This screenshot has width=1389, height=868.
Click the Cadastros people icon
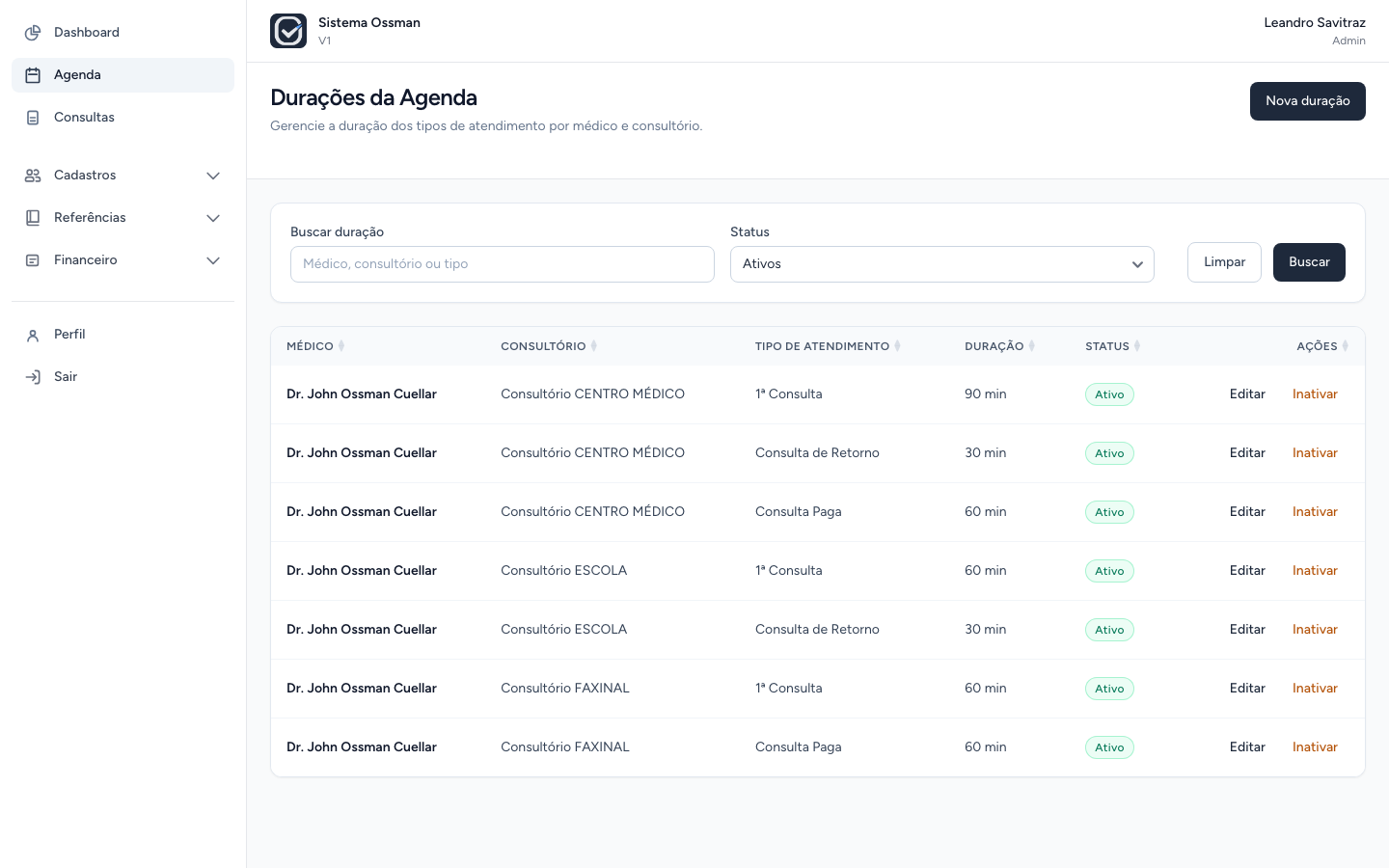[x=33, y=176]
